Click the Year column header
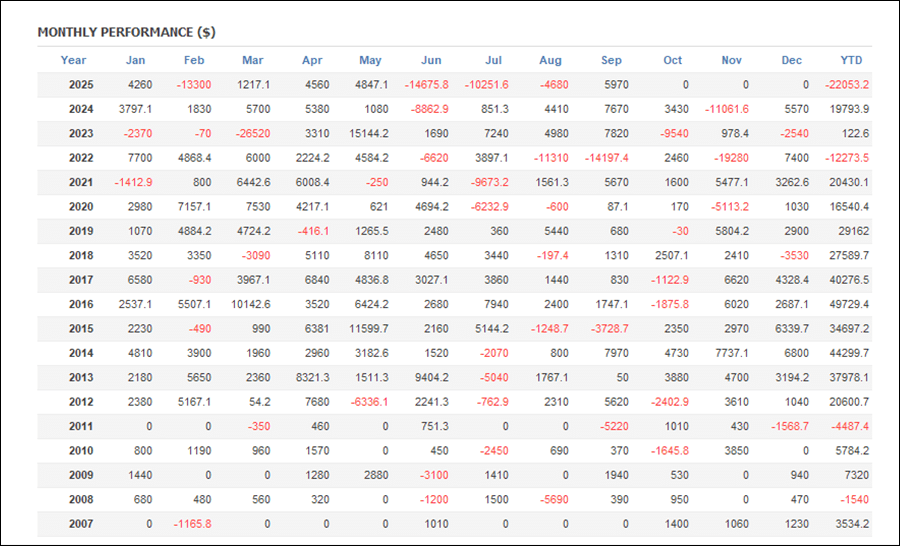The height and width of the screenshot is (546, 900). pos(73,60)
